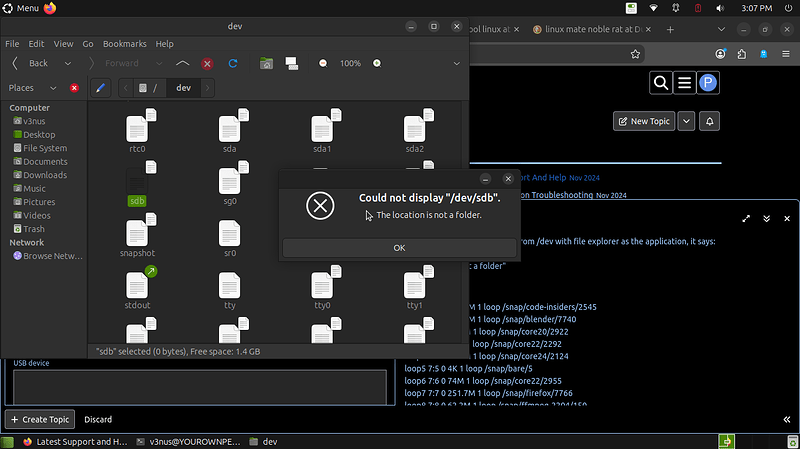Open the Menu button in top panel
Image resolution: width=800 pixels, height=449 pixels.
[x=20, y=8]
